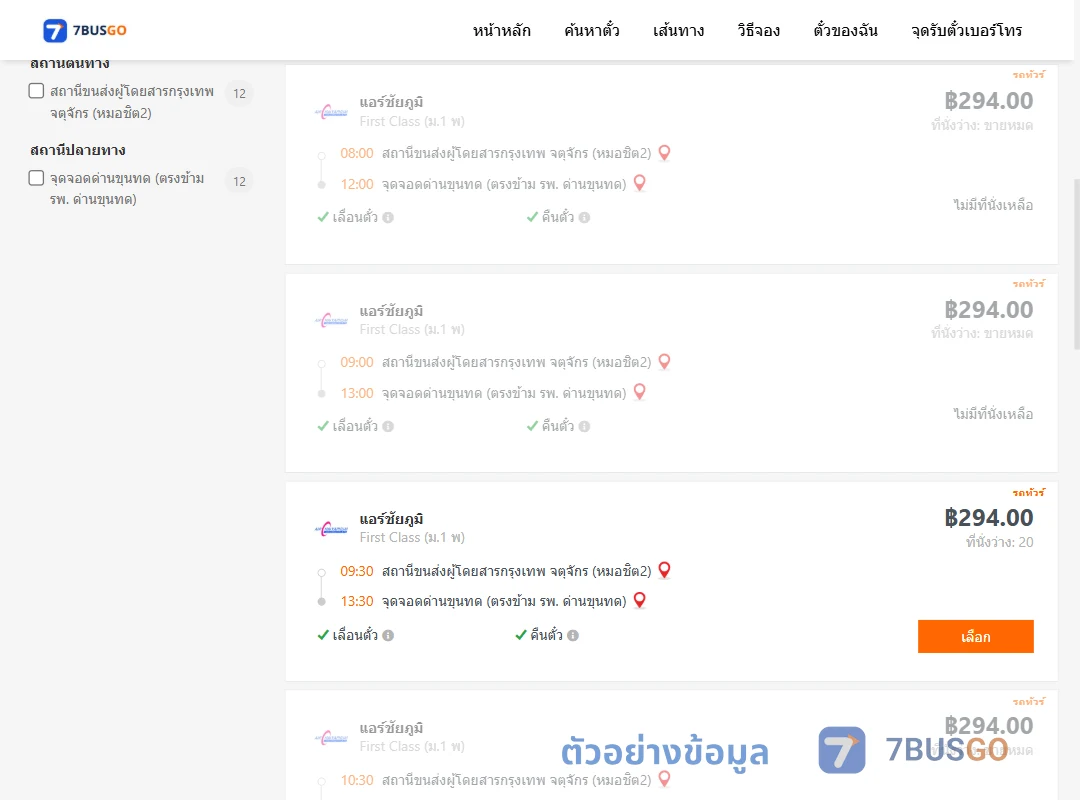
Task: Click the 08:00 departure time
Action: coord(357,154)
